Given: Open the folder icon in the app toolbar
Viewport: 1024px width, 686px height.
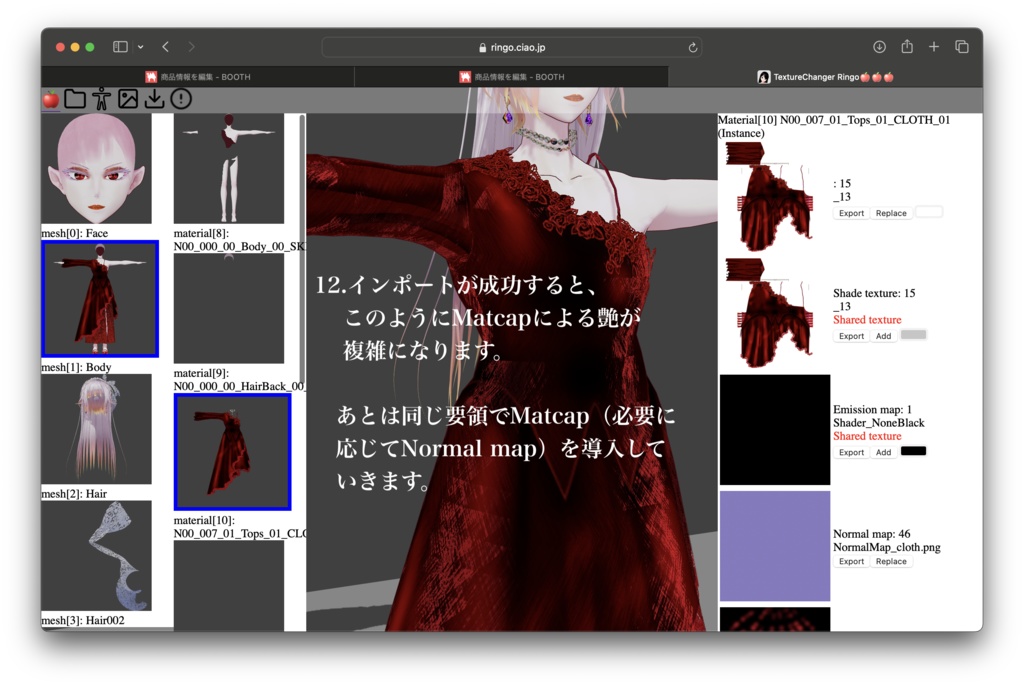Looking at the screenshot, I should tap(75, 98).
